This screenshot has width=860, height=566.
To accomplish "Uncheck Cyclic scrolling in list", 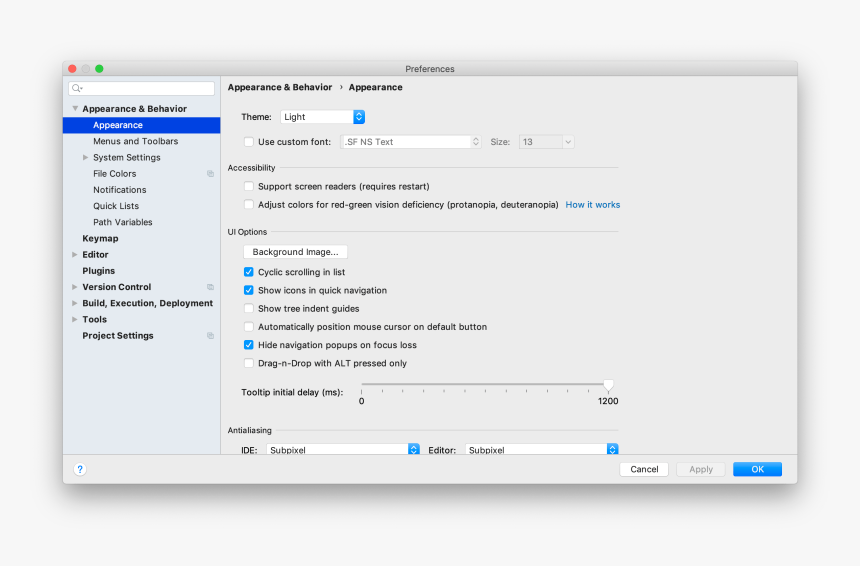I will 249,272.
